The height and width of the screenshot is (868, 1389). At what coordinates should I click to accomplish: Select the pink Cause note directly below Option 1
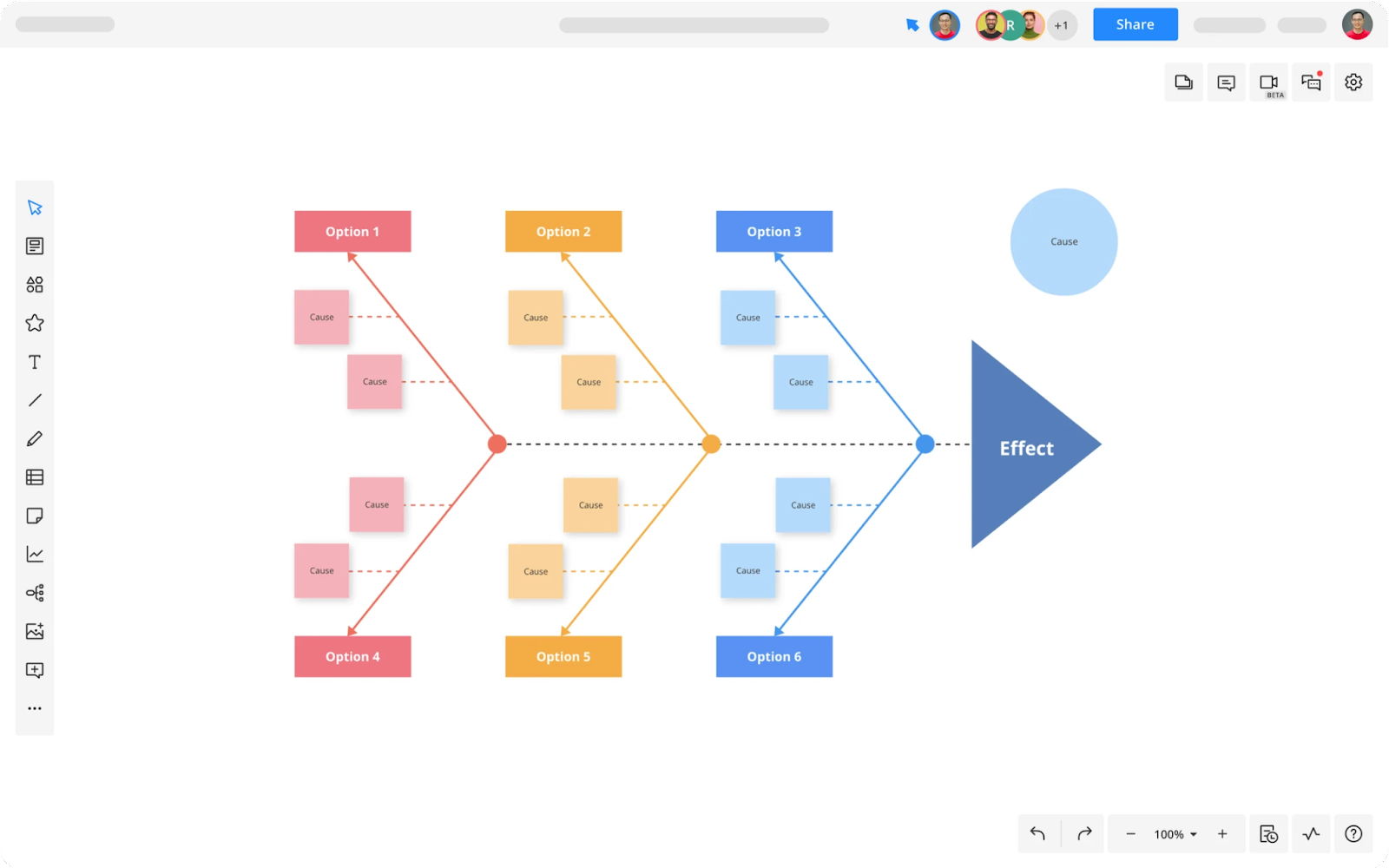[322, 318]
